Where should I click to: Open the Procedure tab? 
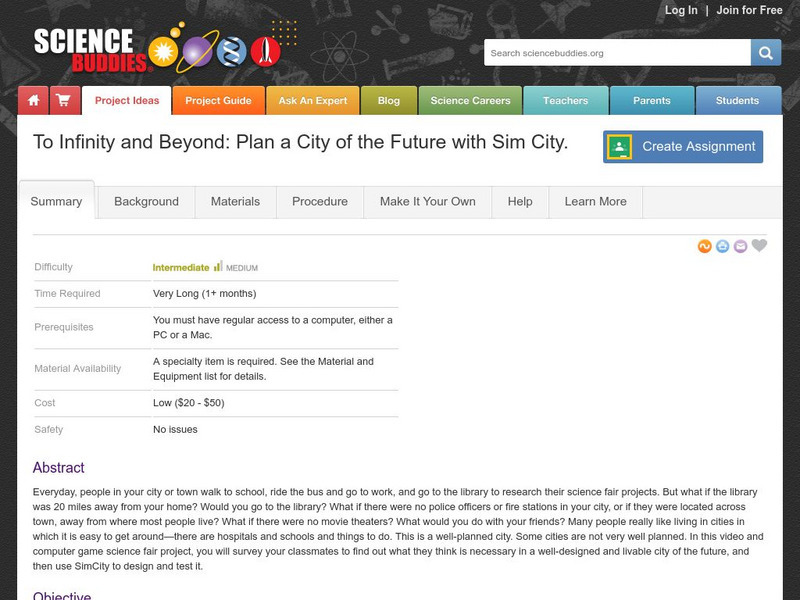[x=320, y=202]
